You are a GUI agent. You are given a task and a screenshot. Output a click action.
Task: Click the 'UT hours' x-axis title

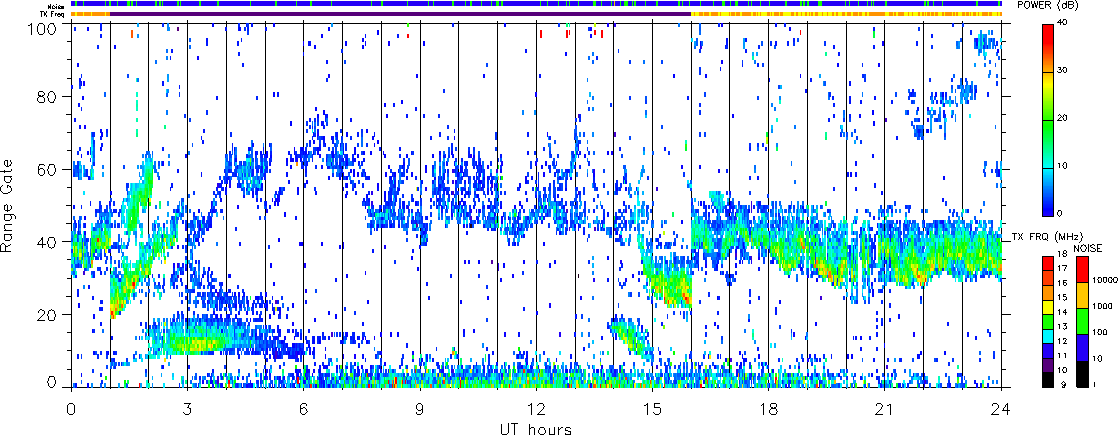coord(537,428)
